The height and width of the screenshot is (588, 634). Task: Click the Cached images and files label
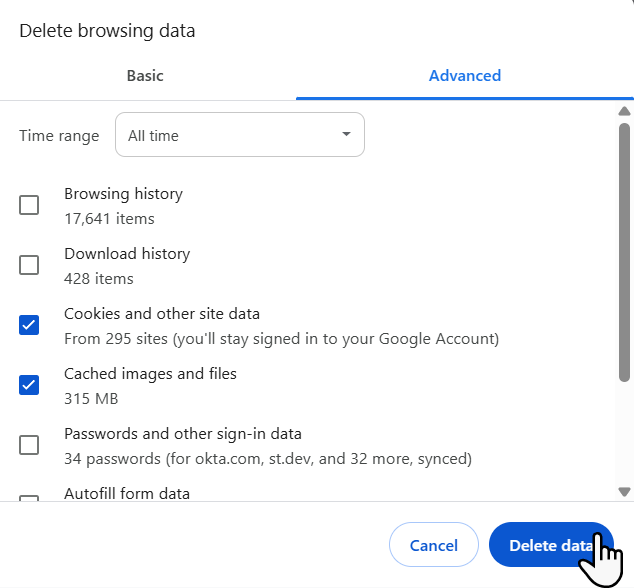[x=150, y=374]
